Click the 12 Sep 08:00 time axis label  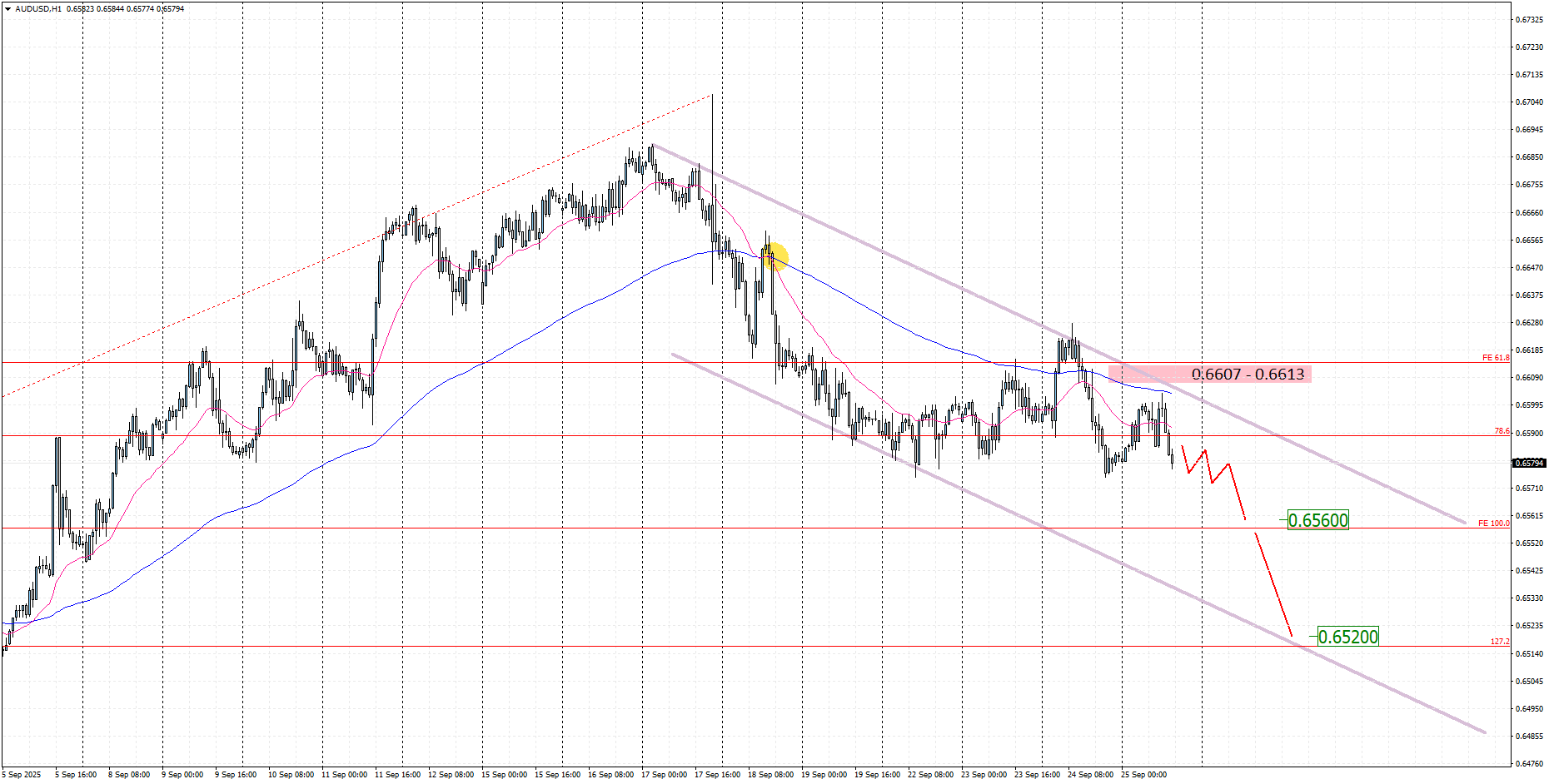pyautogui.click(x=451, y=775)
